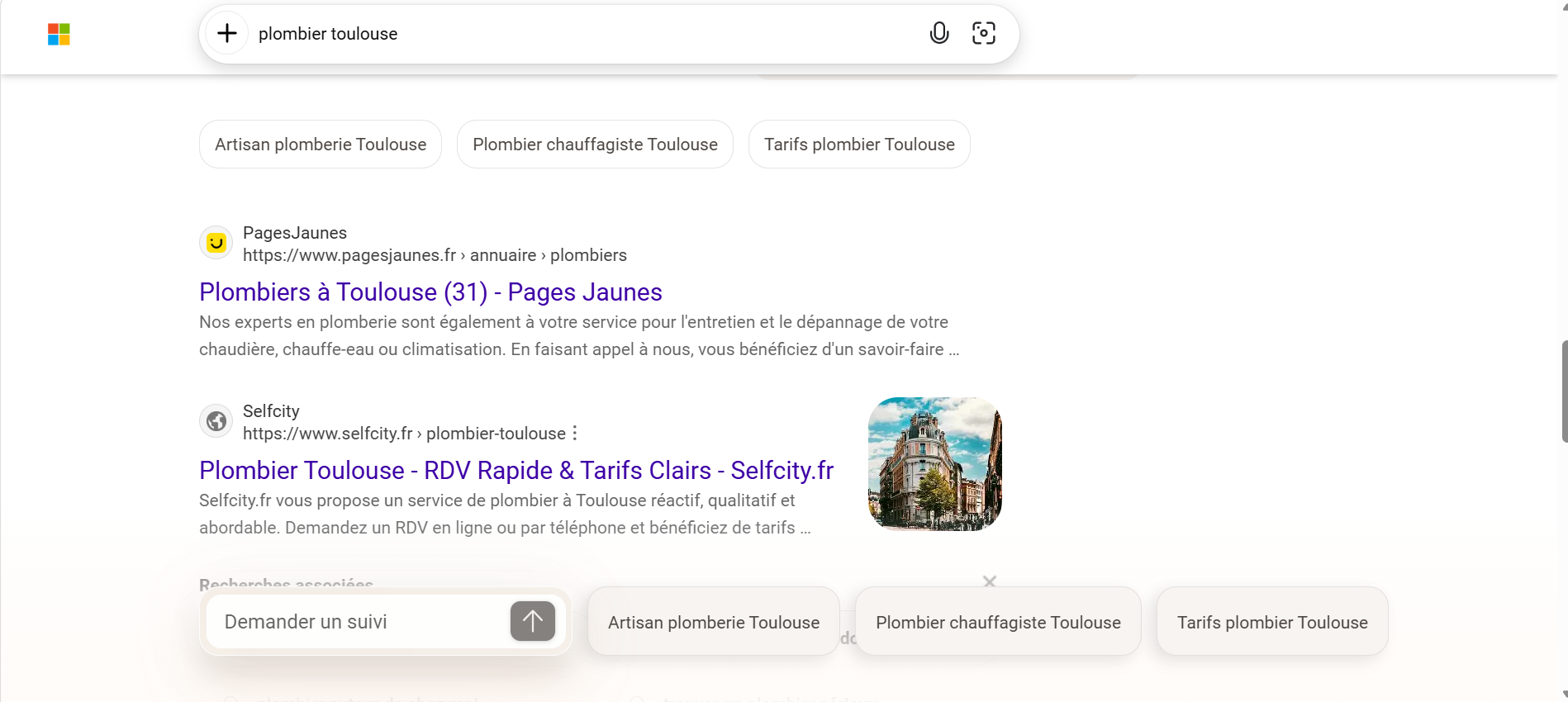
Task: Click the page vertical scrollbar thumb
Action: pos(1564,391)
